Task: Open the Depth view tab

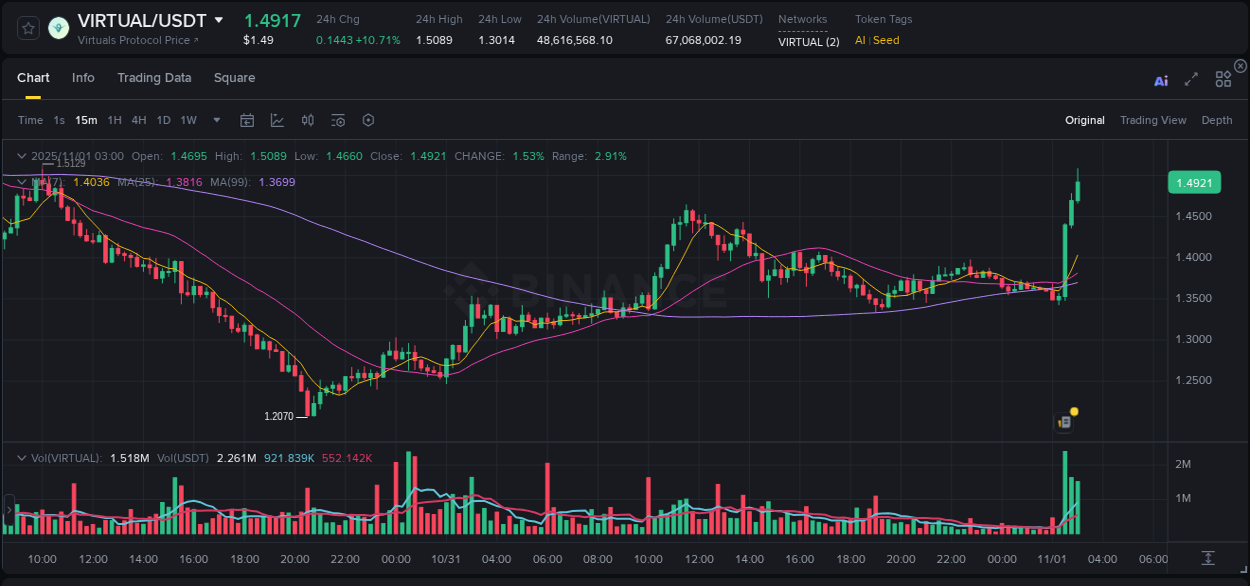Action: click(1216, 120)
